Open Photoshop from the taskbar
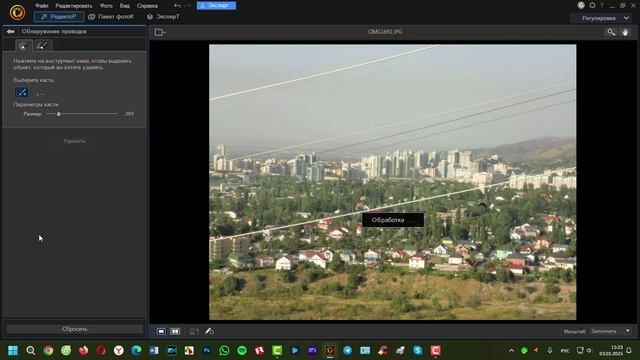The height and width of the screenshot is (360, 640). (x=207, y=351)
